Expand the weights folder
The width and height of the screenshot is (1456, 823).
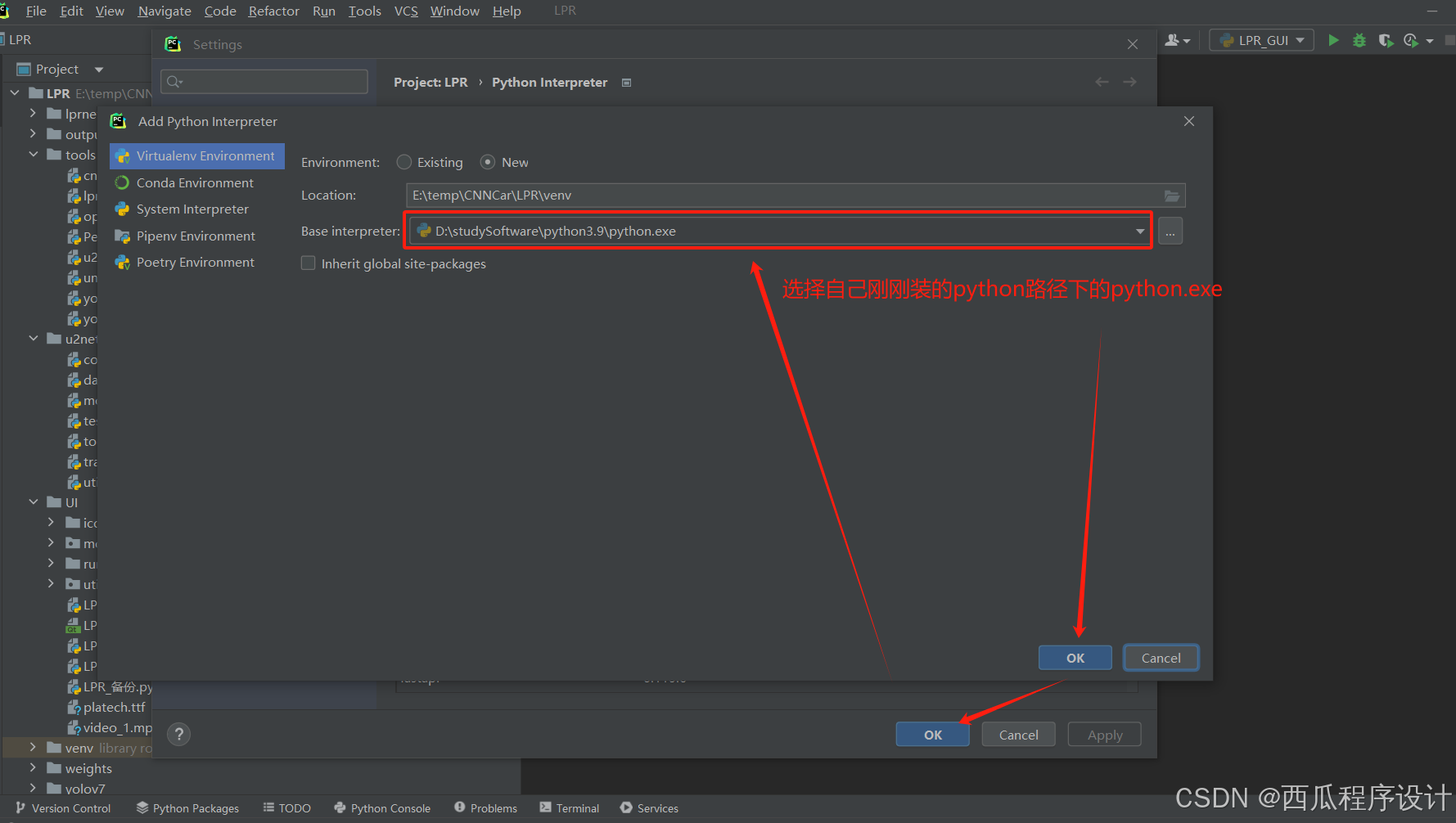[x=33, y=767]
